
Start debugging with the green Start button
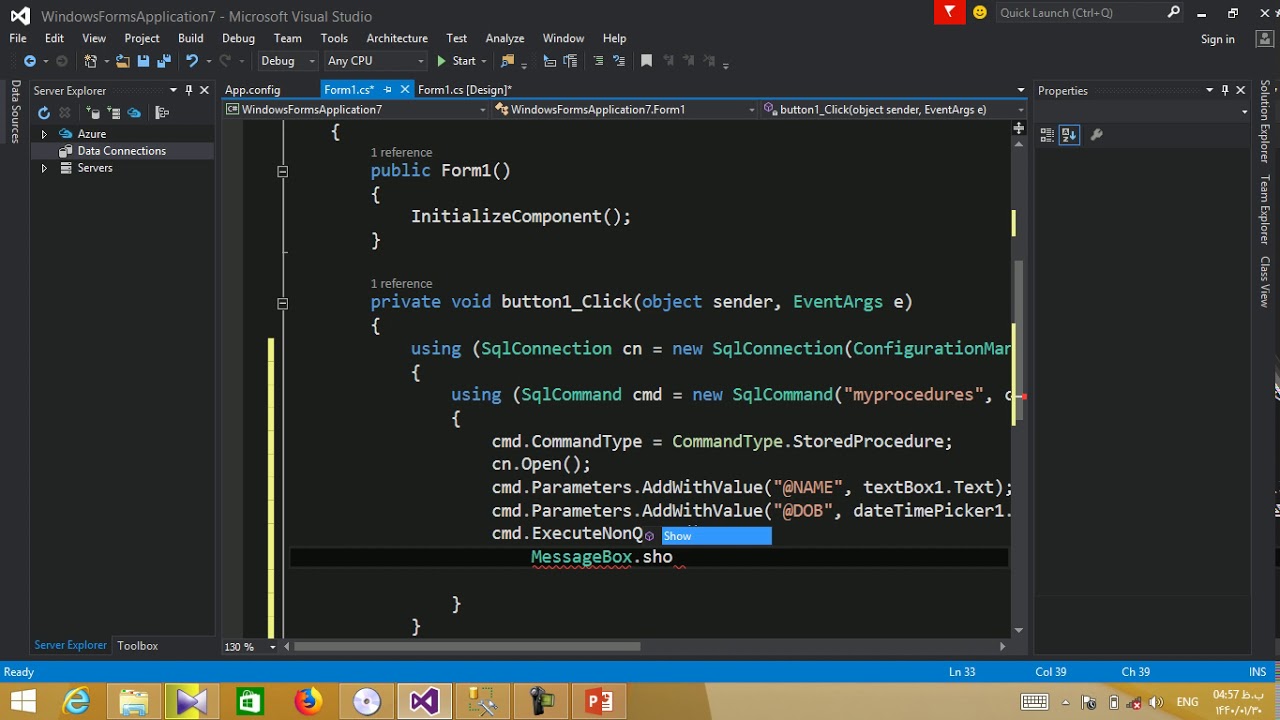456,61
